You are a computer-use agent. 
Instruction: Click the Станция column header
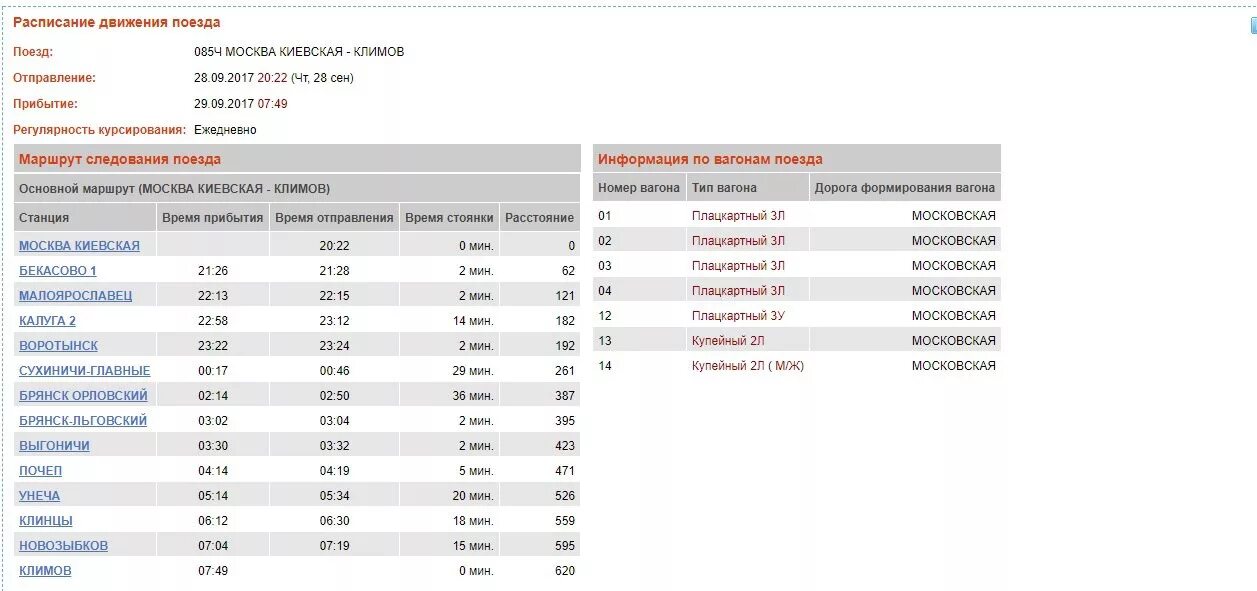pos(85,218)
